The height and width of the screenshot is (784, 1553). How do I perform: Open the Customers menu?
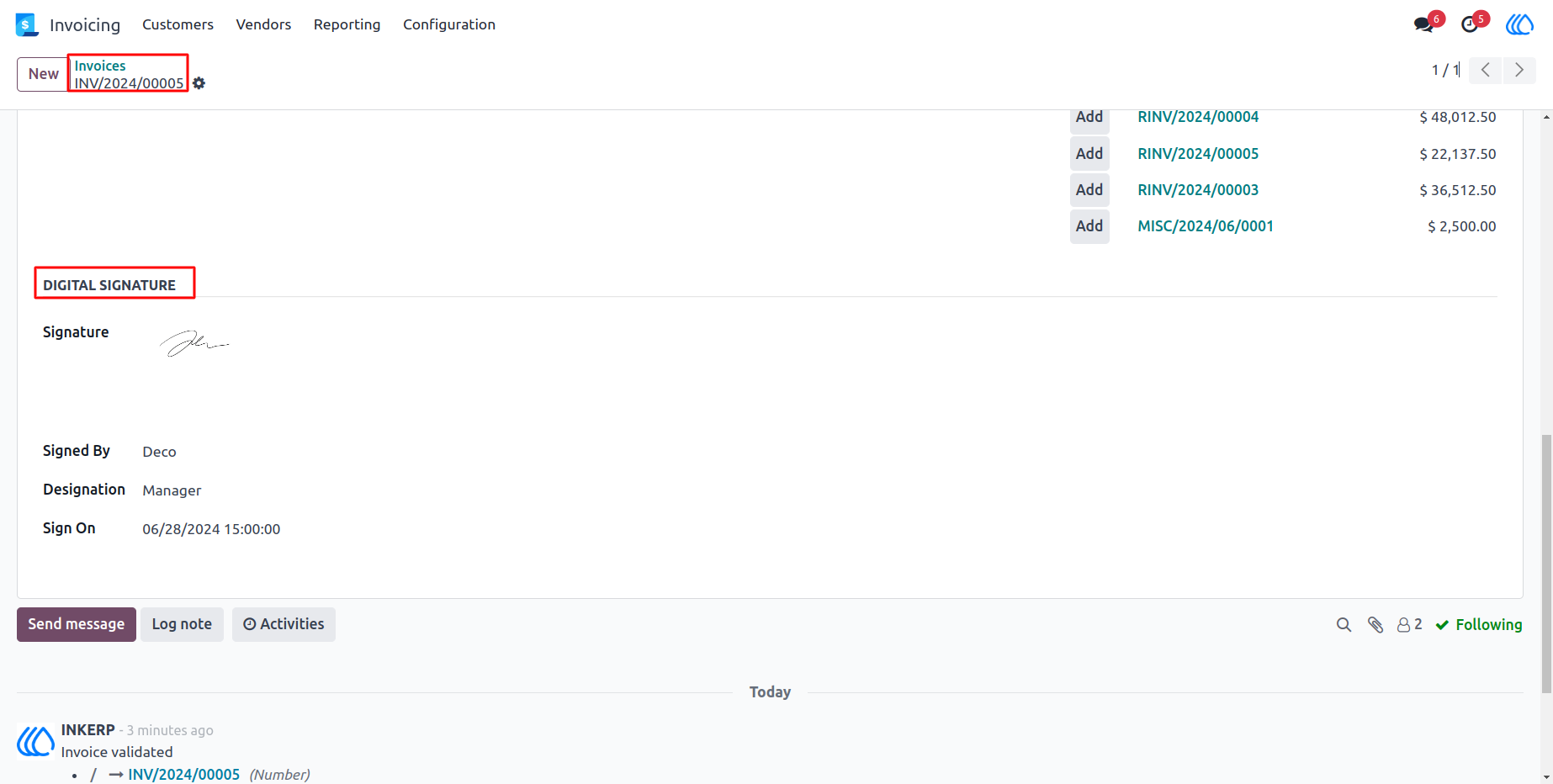178,24
